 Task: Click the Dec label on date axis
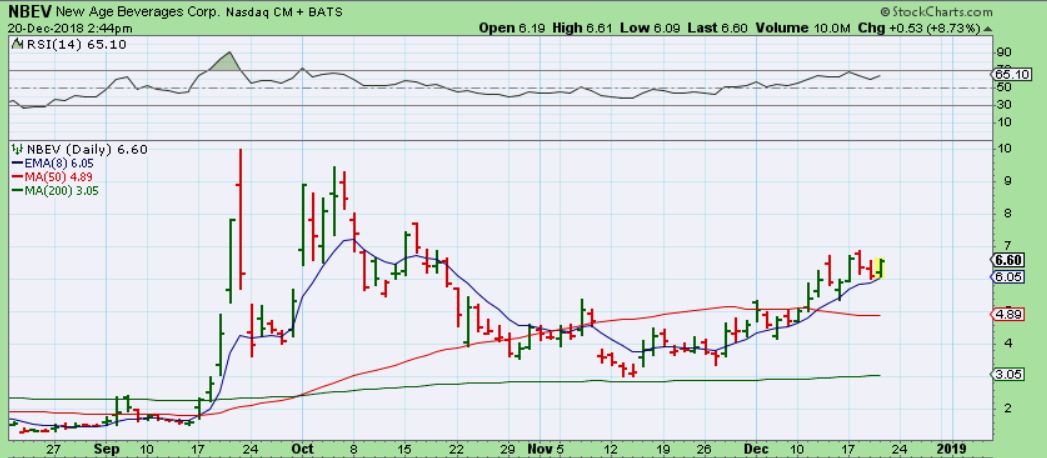coord(756,448)
